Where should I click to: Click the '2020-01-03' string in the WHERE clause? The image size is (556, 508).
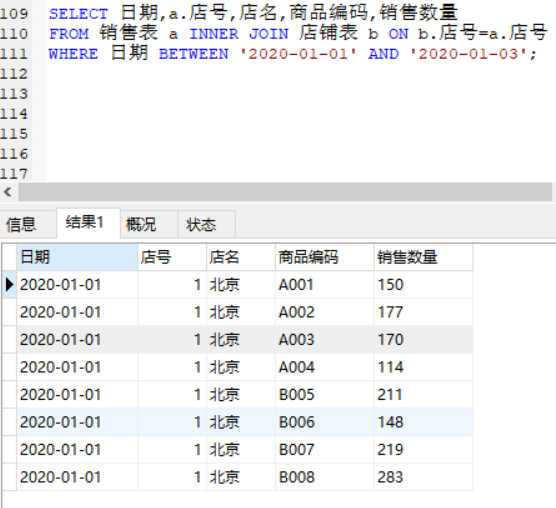[469, 54]
